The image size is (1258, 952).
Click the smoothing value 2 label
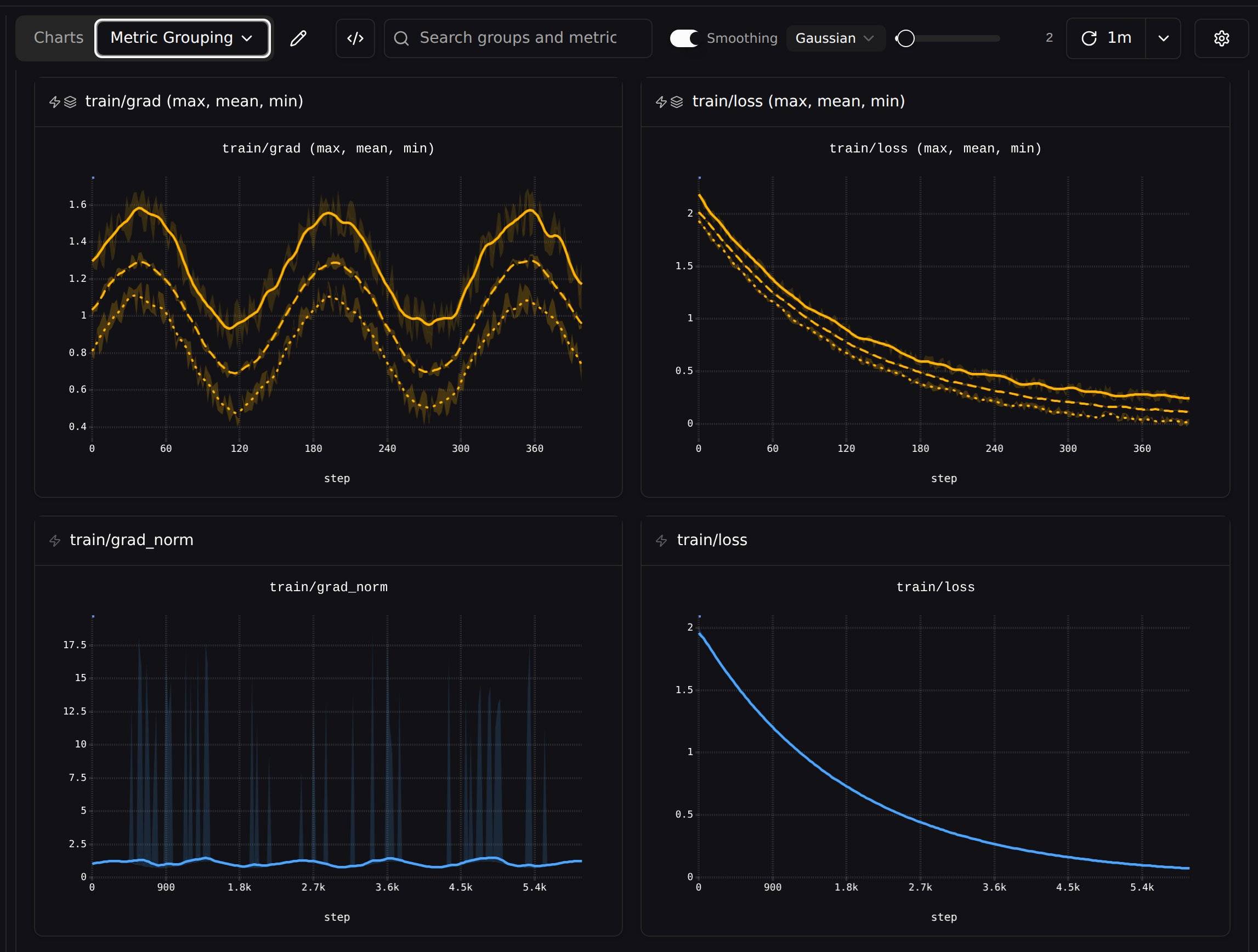[1049, 38]
